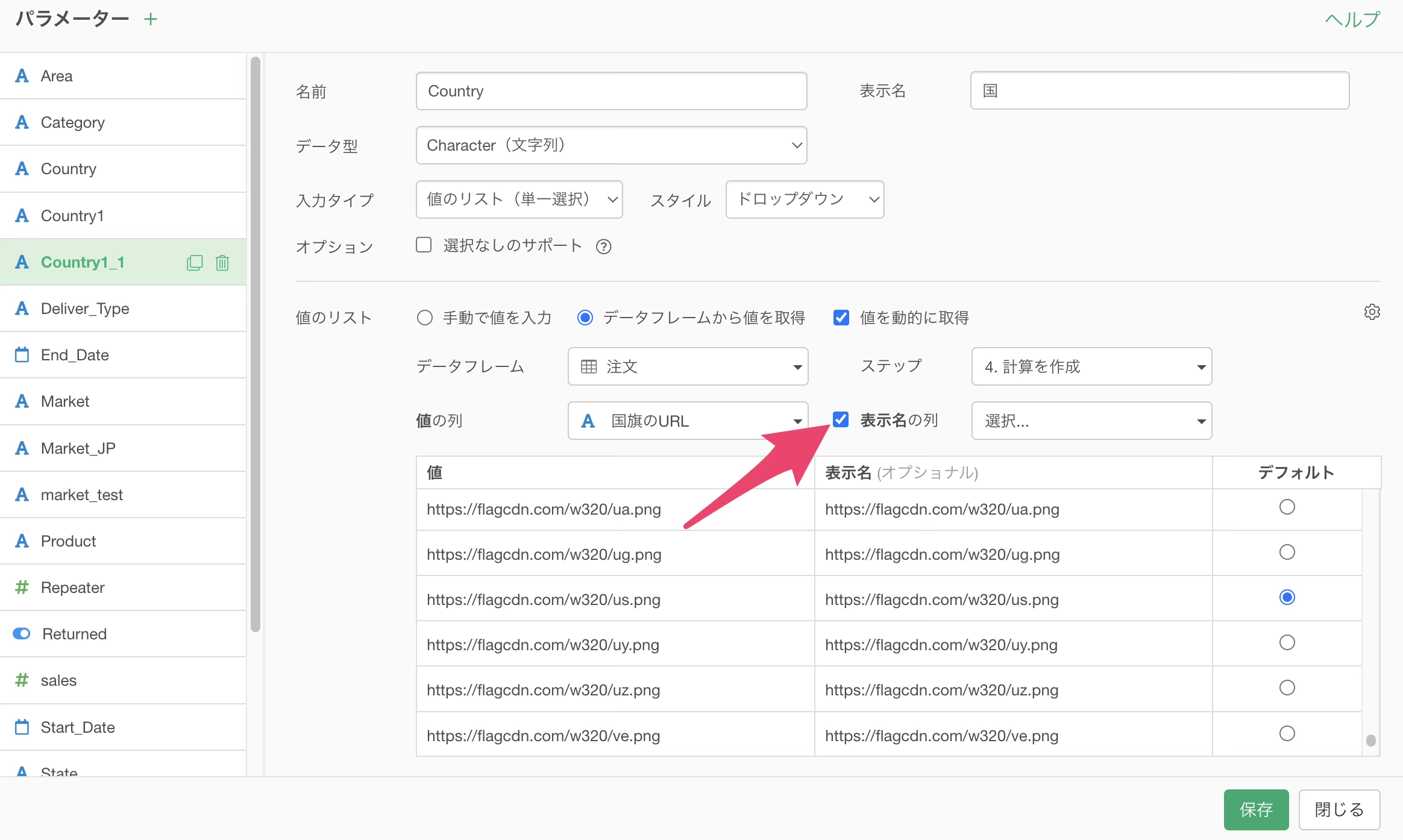Click the calendar icon of End_Date
Image resolution: width=1403 pixels, height=840 pixels.
point(22,354)
